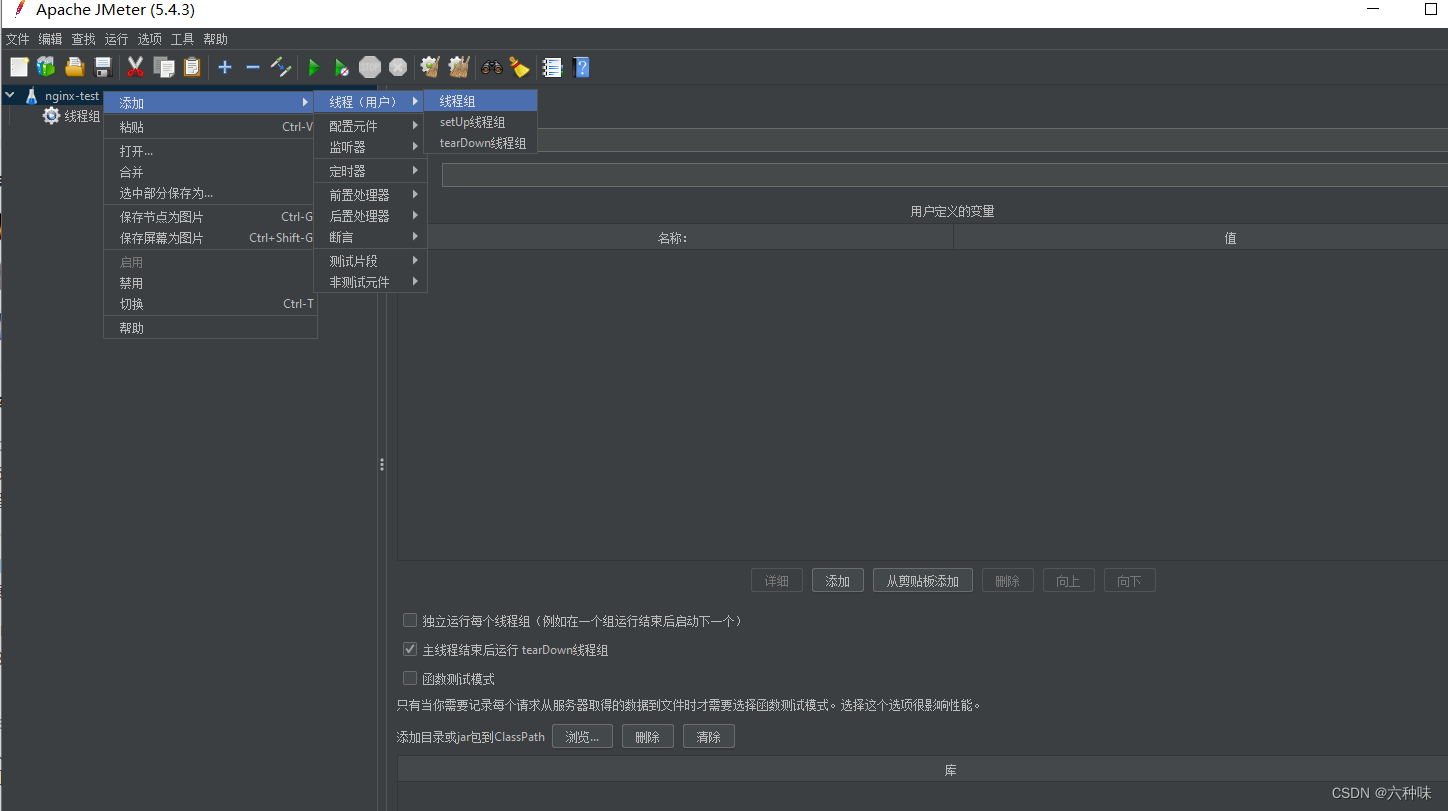Click the 清除 button
Screen dimensions: 1448x811
[709, 737]
